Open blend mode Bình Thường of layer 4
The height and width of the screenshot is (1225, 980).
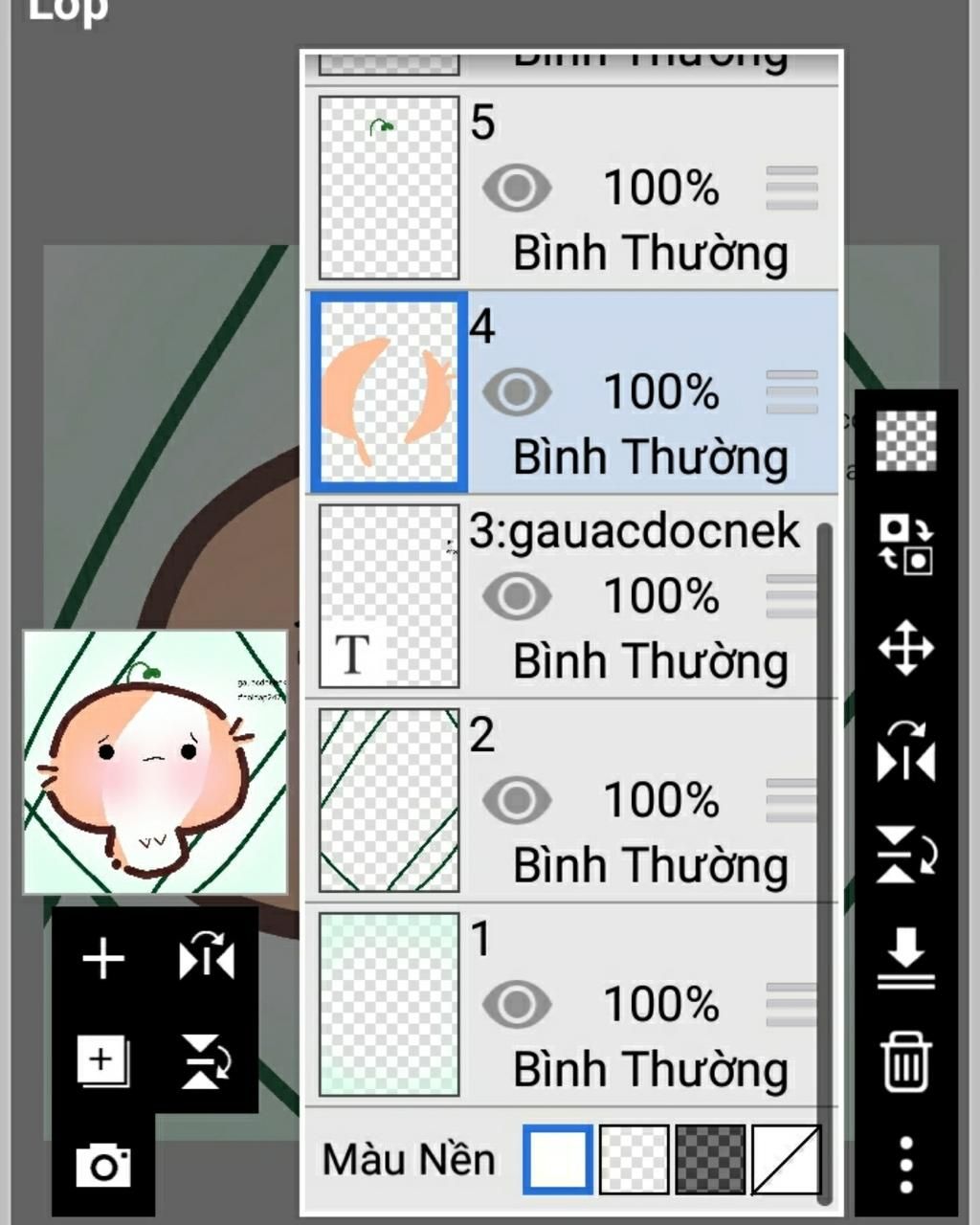tap(651, 457)
